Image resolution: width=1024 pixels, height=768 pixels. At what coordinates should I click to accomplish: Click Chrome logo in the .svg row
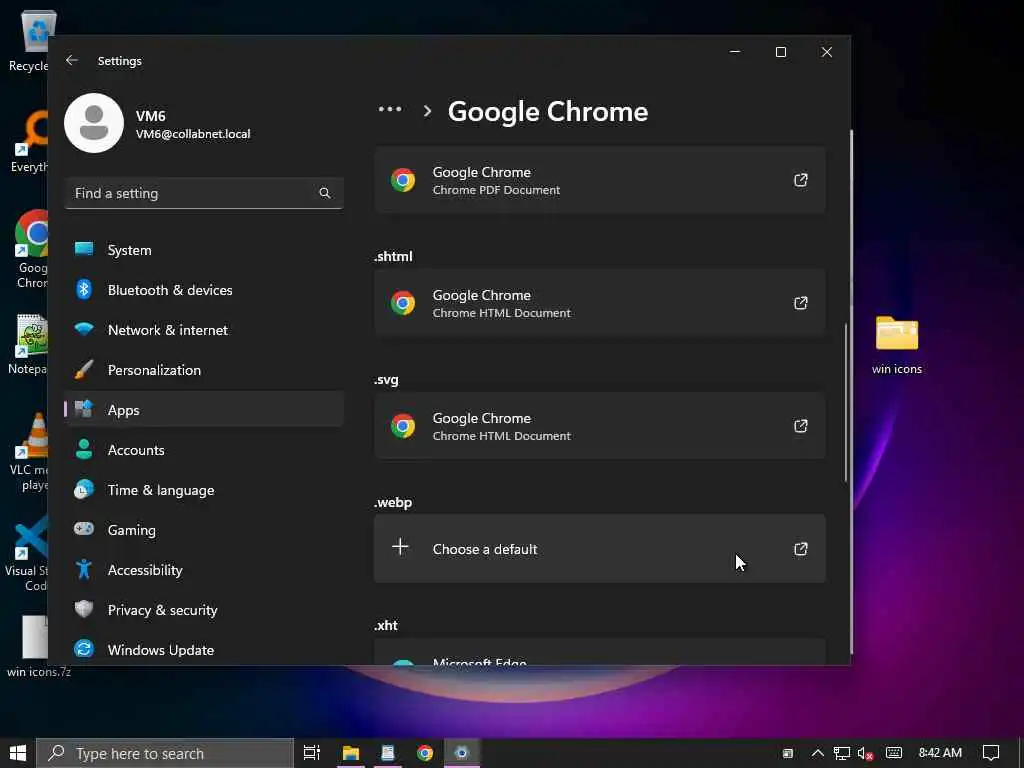(403, 426)
